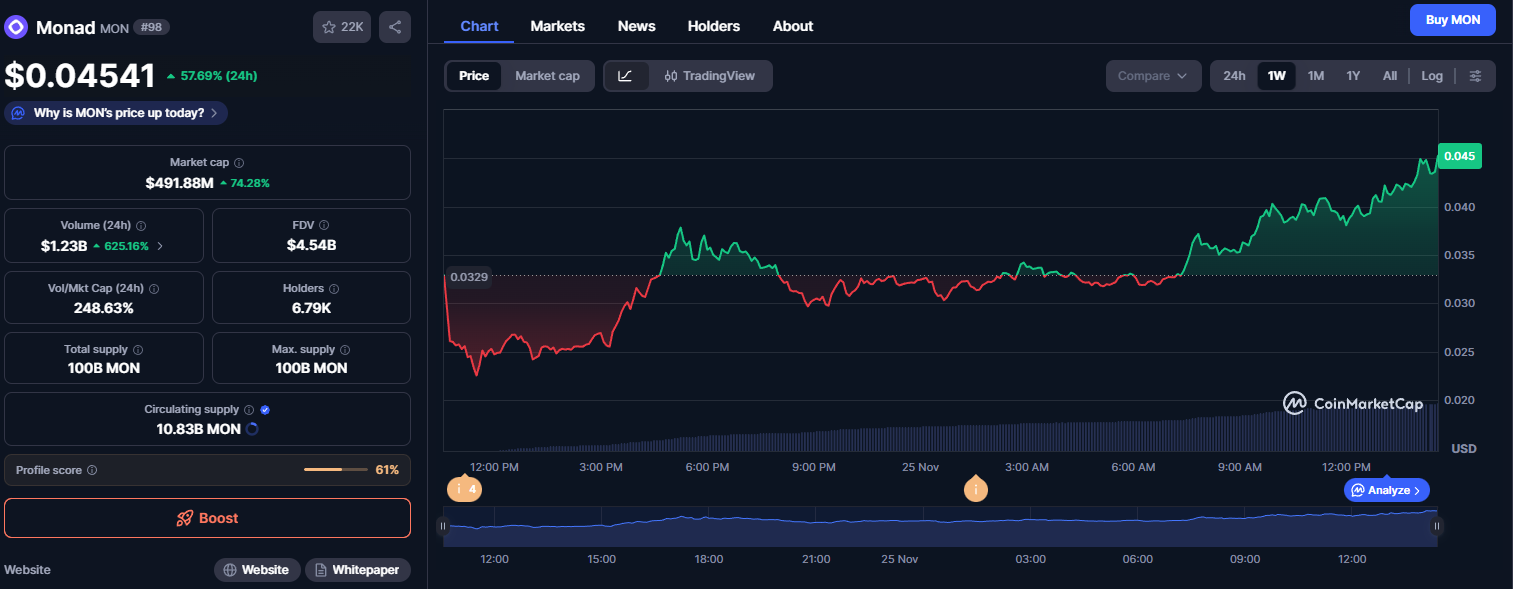Select the line chart icon
This screenshot has height=589, width=1513.
pyautogui.click(x=626, y=76)
